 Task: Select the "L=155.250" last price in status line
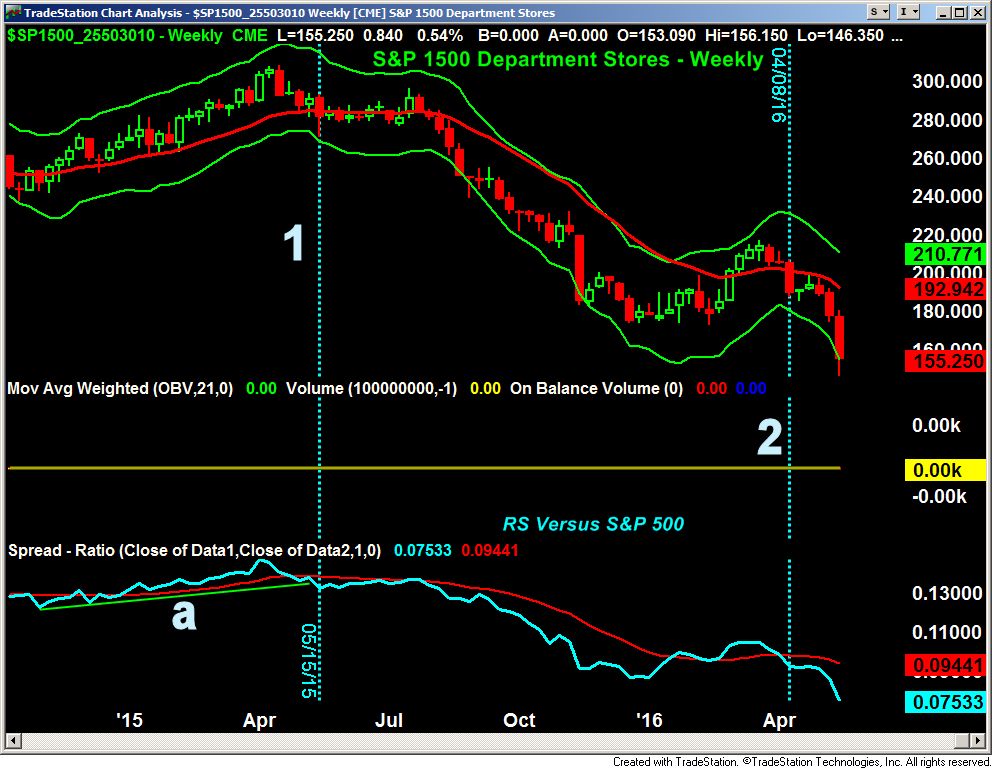click(314, 35)
